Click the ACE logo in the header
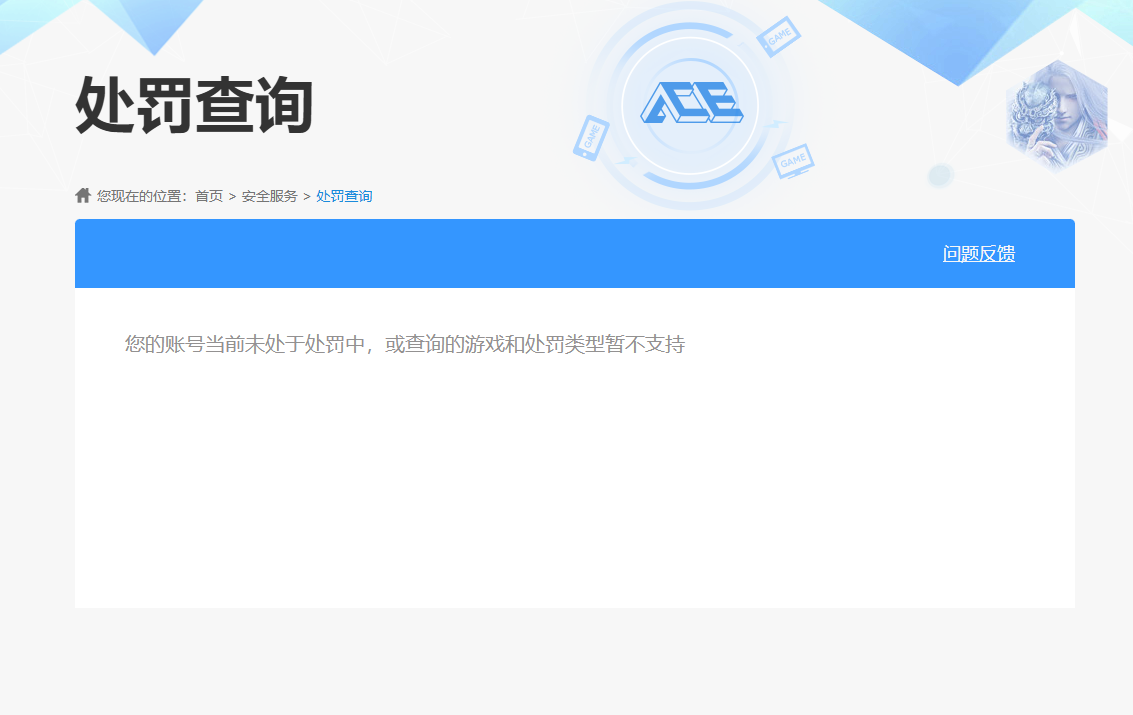1133x715 pixels. pos(690,103)
